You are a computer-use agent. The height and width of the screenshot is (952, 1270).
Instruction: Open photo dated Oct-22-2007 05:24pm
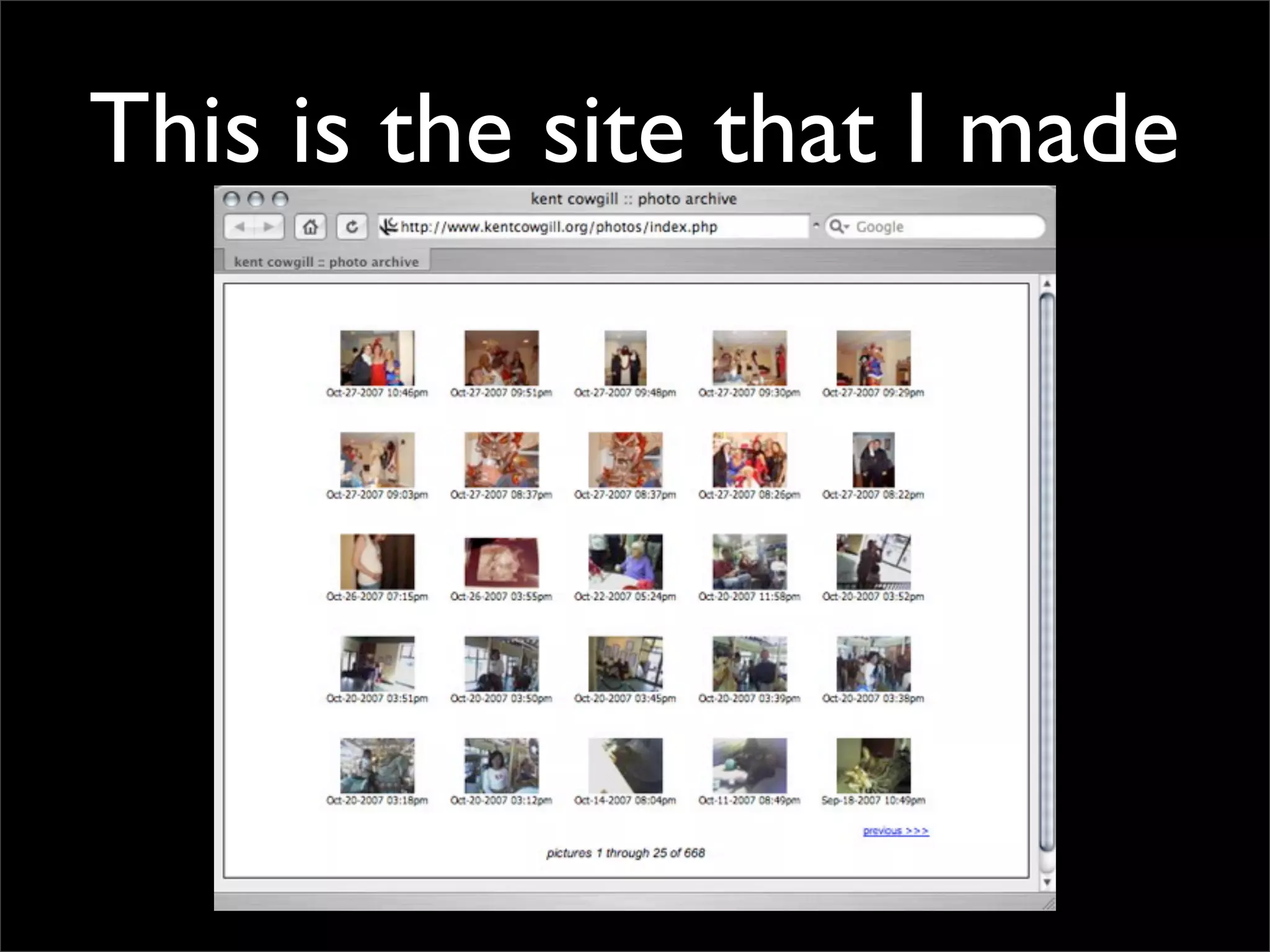(x=625, y=562)
